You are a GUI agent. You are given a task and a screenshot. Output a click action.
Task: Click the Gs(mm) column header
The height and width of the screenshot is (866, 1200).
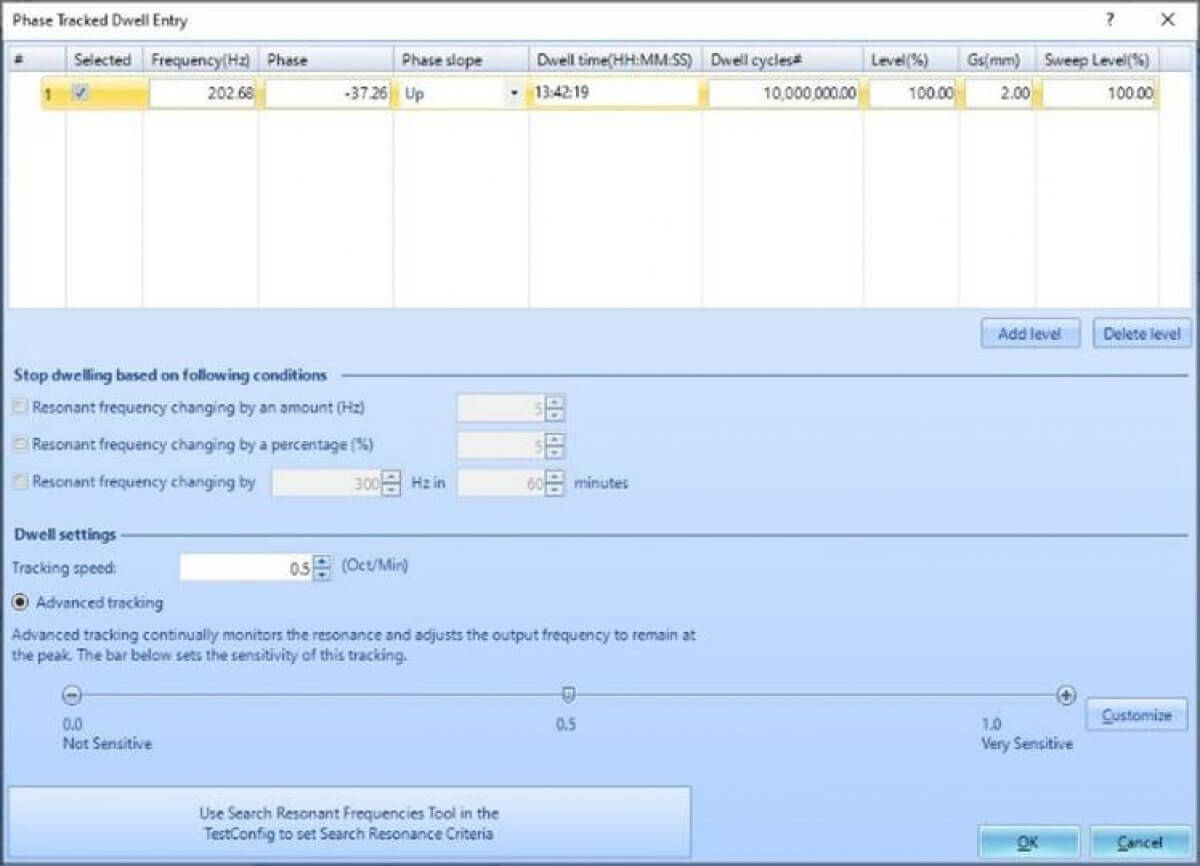998,60
